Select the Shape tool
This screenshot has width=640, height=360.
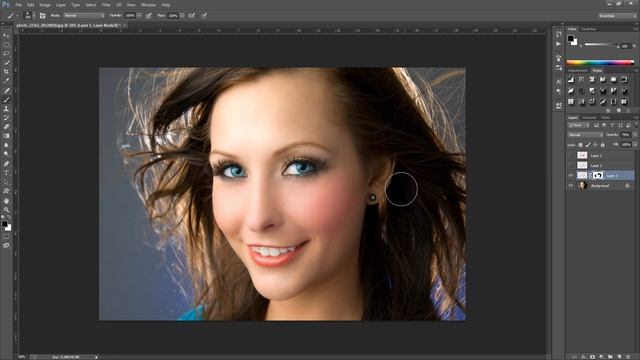[6, 191]
